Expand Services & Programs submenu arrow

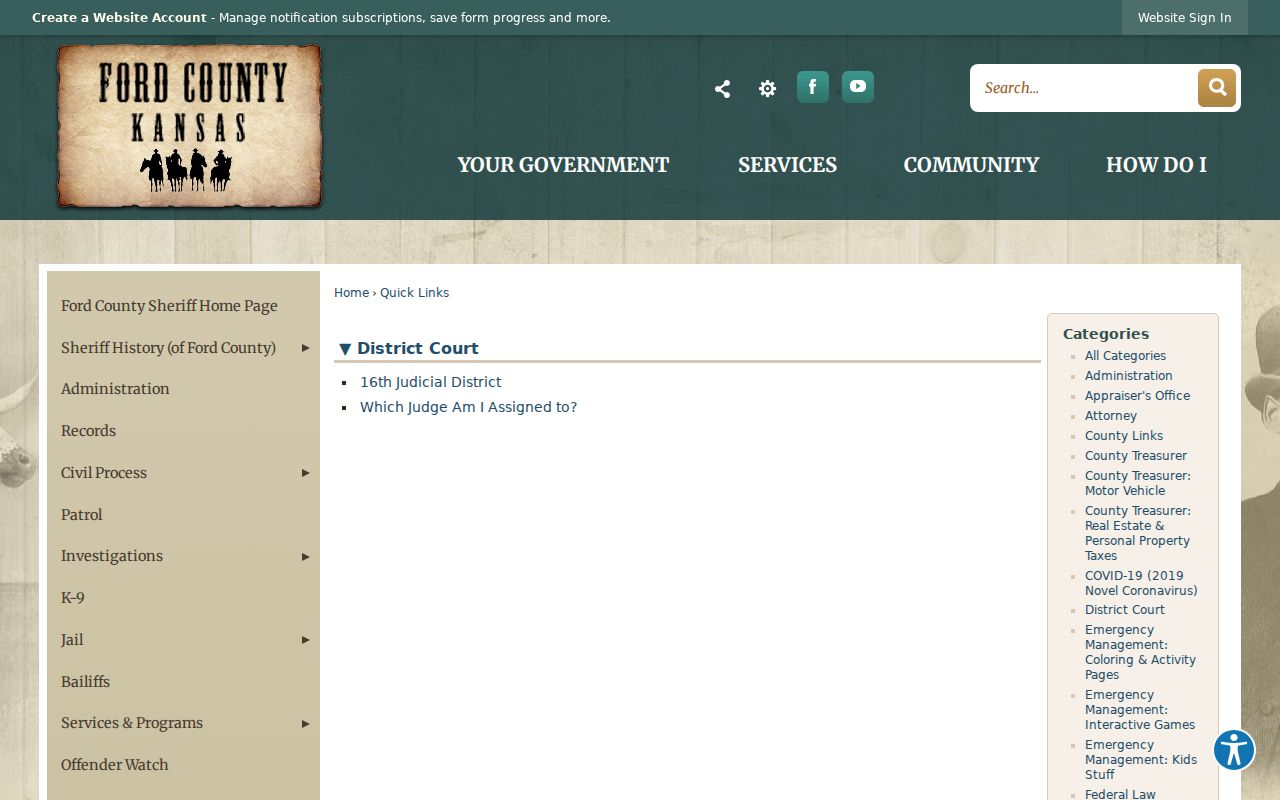click(306, 723)
